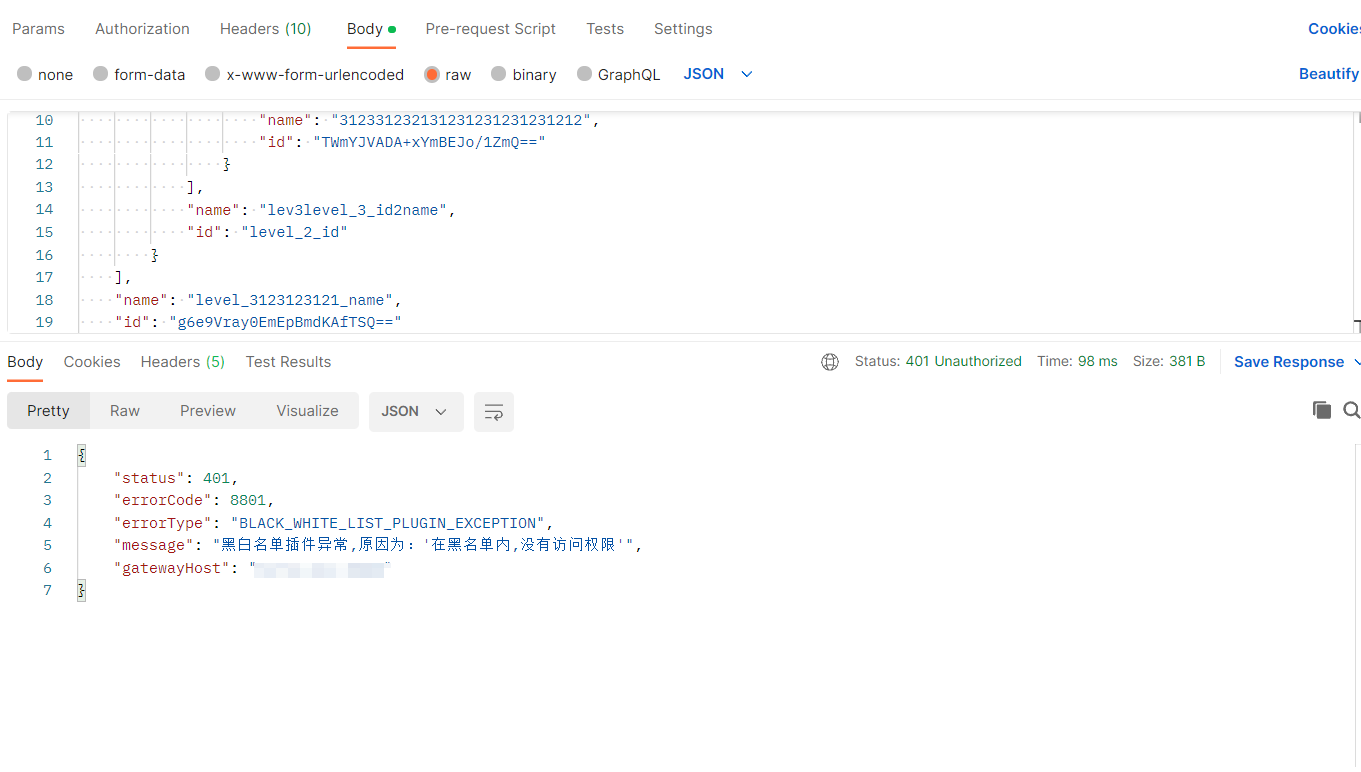Open search in response body

pyautogui.click(x=1351, y=410)
